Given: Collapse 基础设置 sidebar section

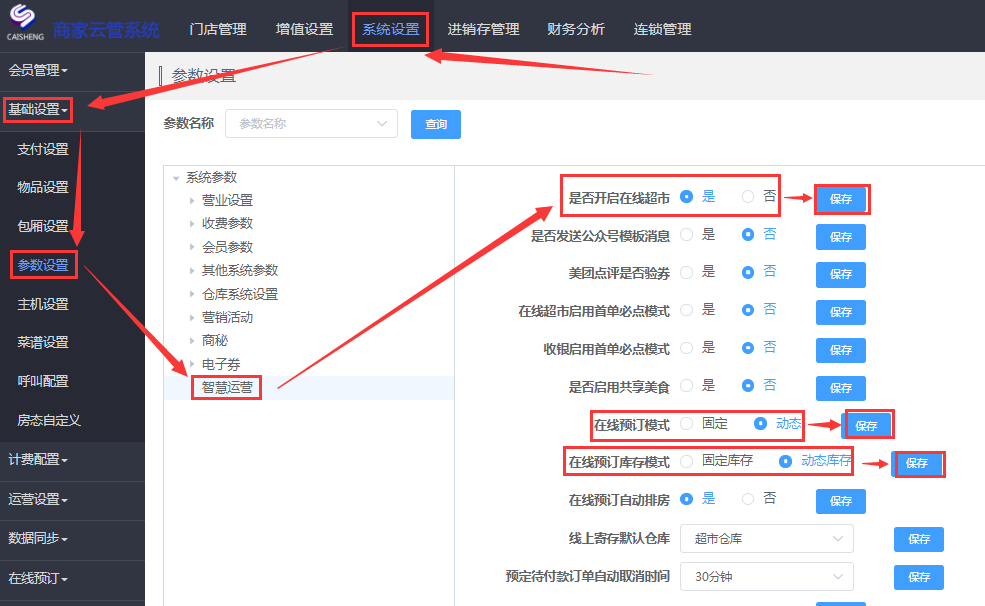Looking at the screenshot, I should (x=38, y=109).
